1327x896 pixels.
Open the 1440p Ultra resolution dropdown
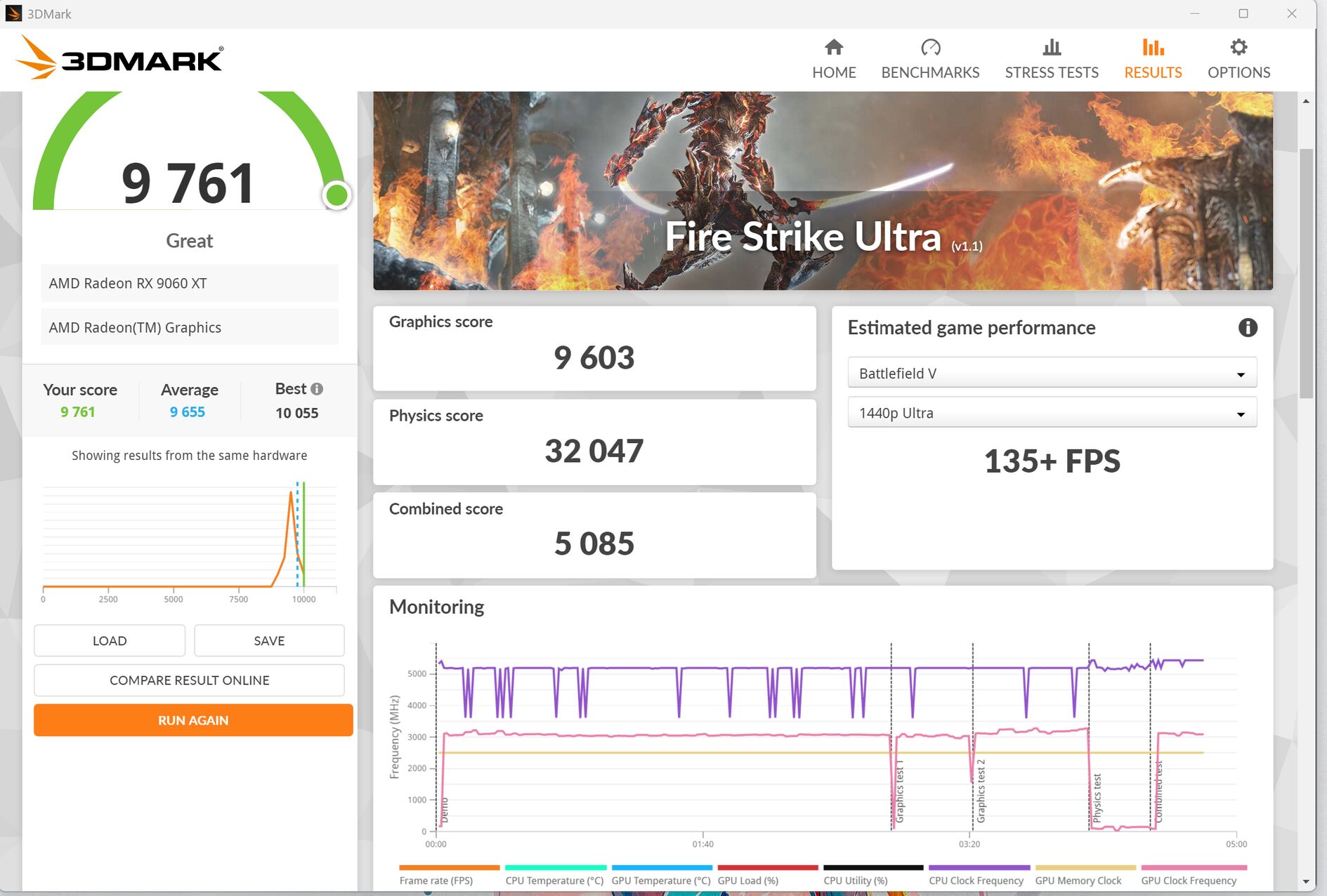click(x=1052, y=413)
